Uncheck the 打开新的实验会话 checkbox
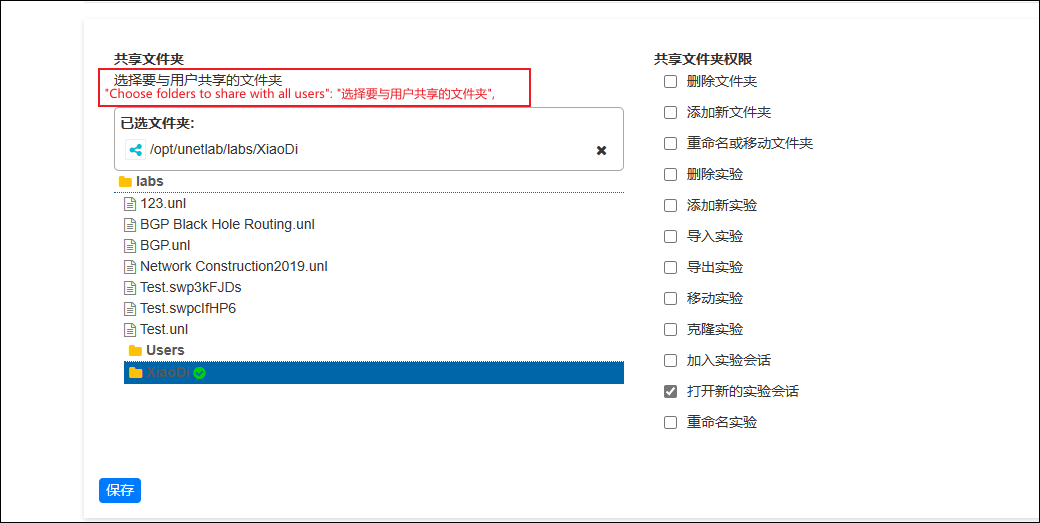The width and height of the screenshot is (1040, 523). click(x=671, y=391)
